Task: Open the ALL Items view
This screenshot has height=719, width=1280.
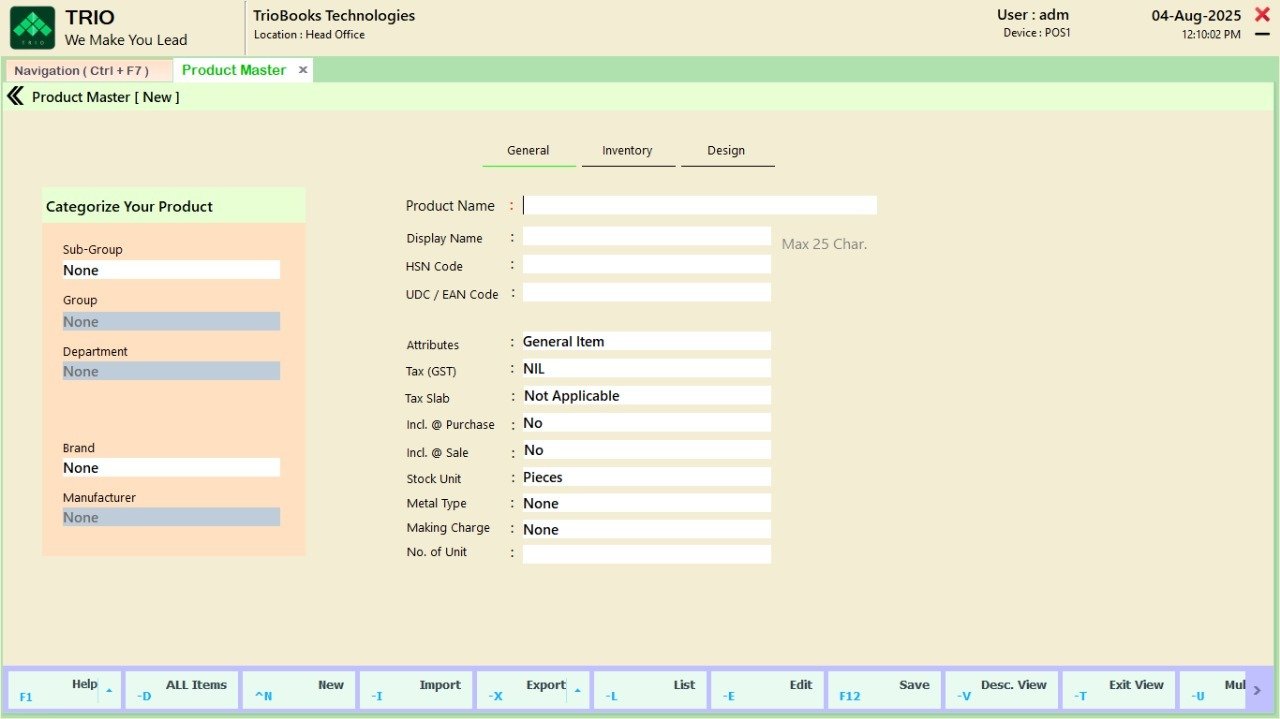Action: [x=181, y=690]
